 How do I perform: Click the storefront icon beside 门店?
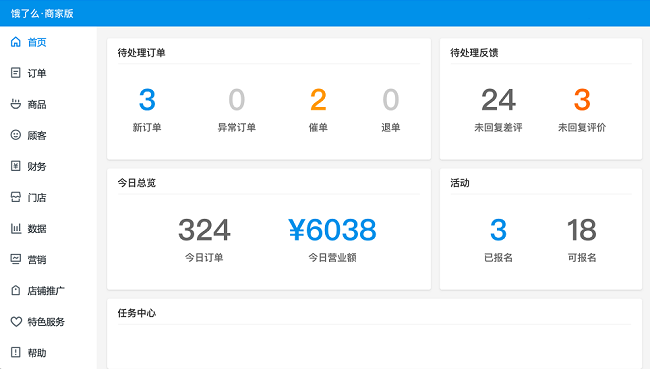click(15, 197)
